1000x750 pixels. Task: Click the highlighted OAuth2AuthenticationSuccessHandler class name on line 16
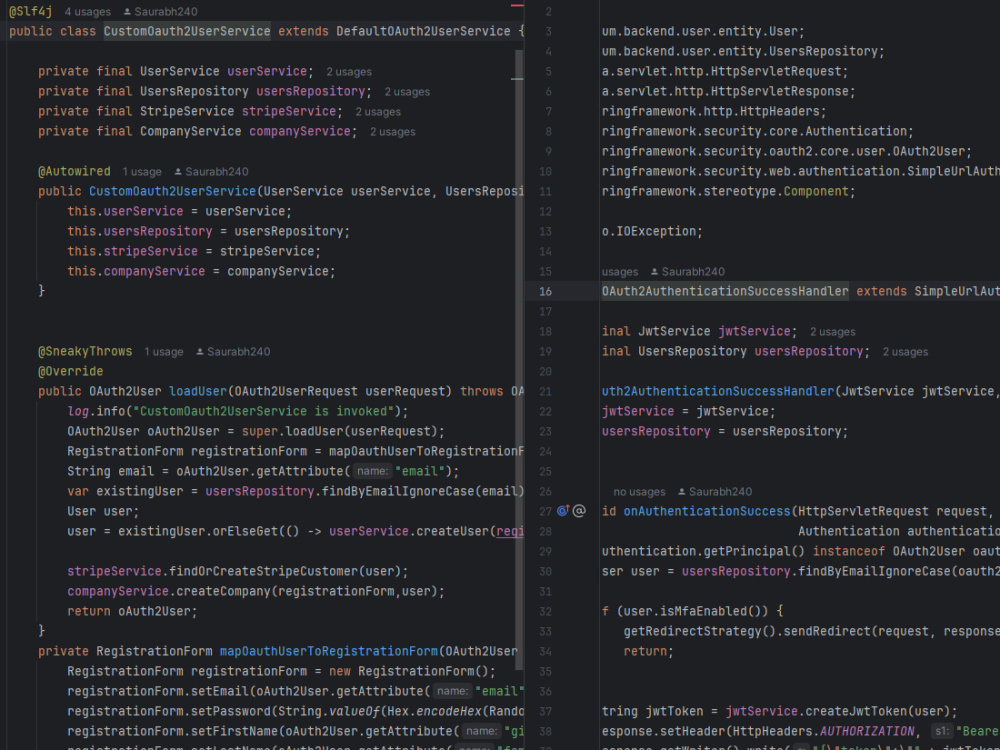(x=725, y=291)
